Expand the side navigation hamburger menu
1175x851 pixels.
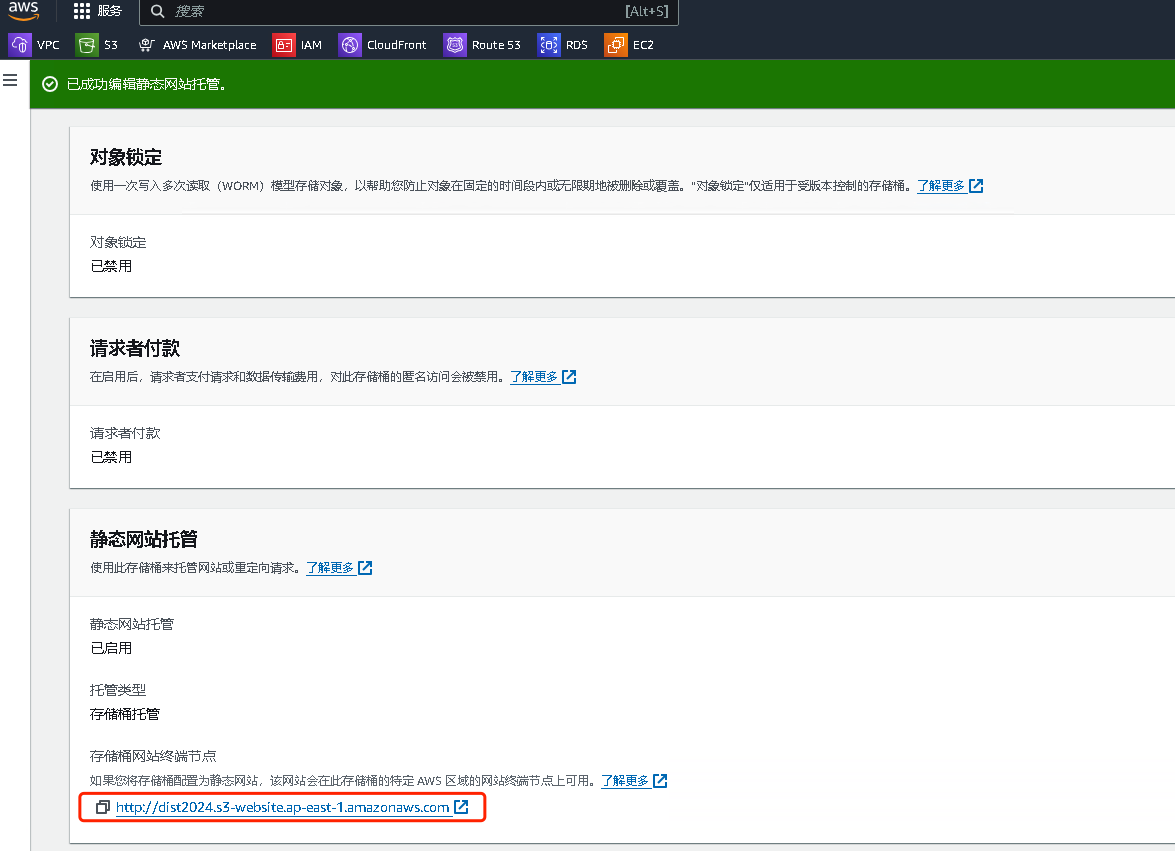pos(10,80)
